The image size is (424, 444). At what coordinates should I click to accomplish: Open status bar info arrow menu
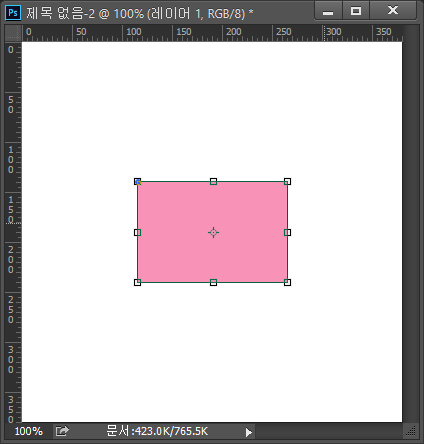pyautogui.click(x=249, y=432)
